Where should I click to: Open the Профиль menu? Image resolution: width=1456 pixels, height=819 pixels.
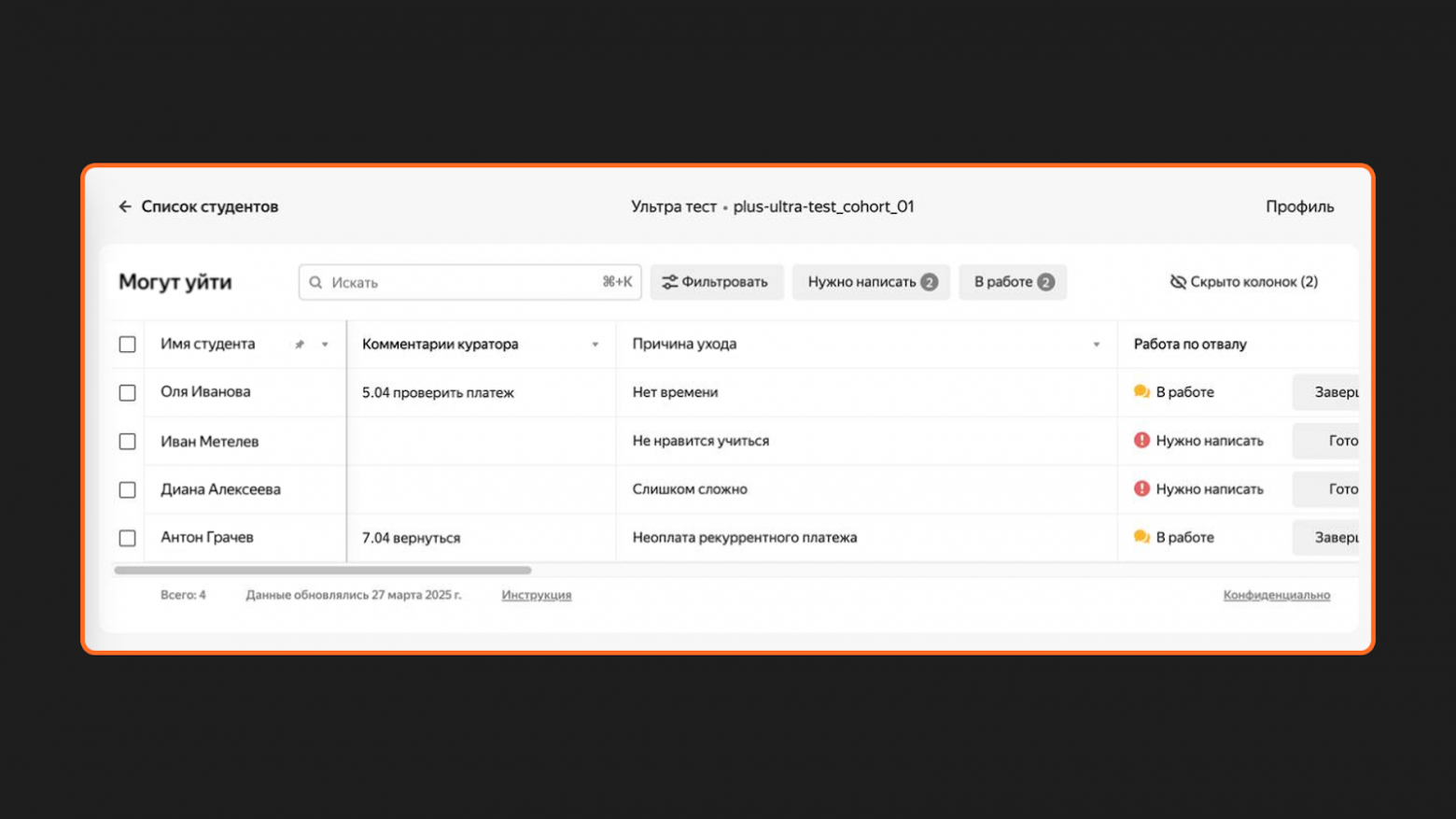point(1299,206)
